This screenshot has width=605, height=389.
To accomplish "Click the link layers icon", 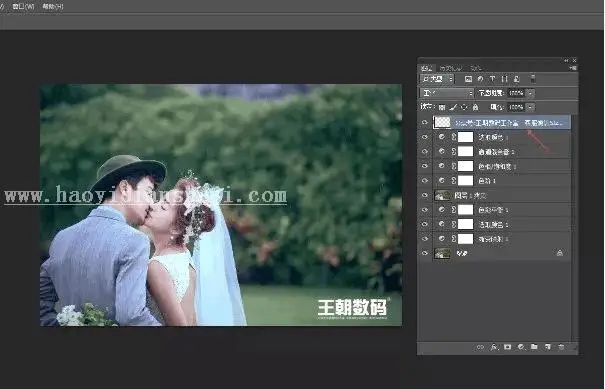I will click(480, 347).
